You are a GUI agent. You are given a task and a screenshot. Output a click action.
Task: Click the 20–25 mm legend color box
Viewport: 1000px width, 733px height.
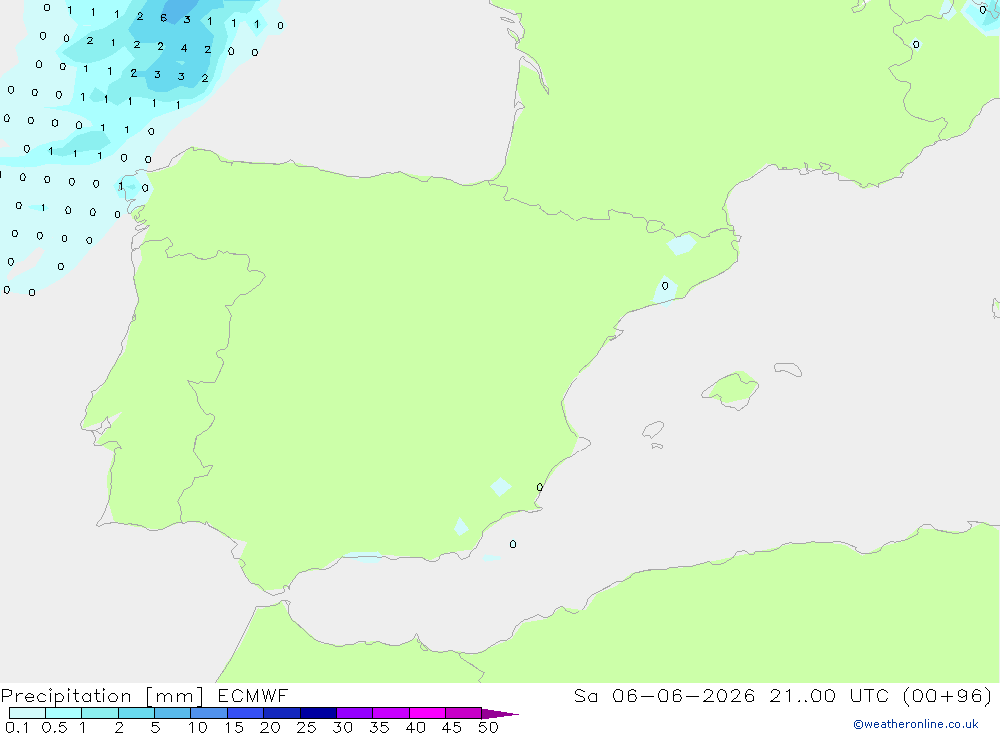(281, 713)
